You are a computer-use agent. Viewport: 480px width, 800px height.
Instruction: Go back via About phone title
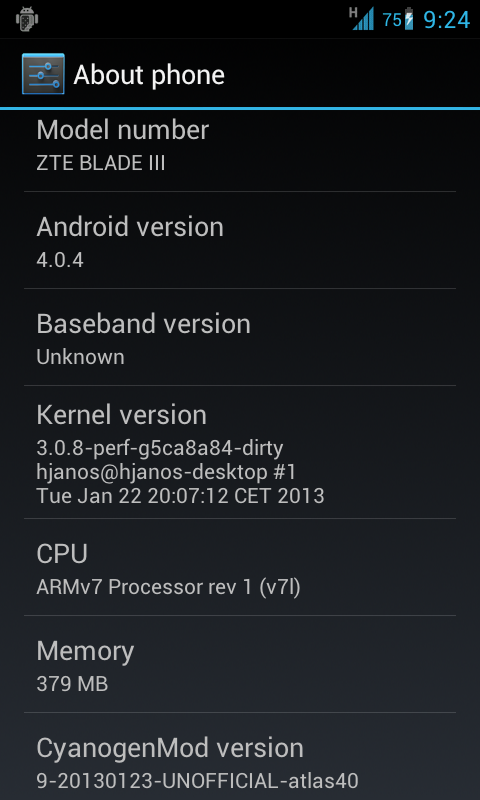[x=149, y=75]
